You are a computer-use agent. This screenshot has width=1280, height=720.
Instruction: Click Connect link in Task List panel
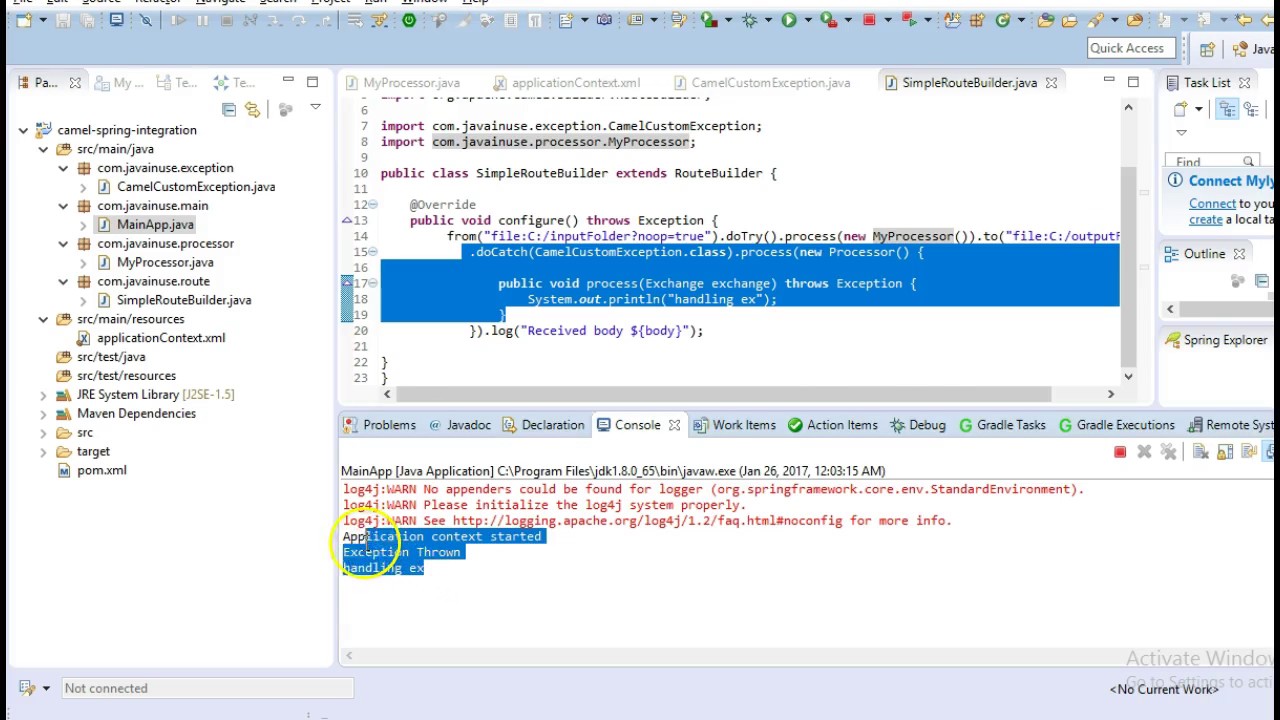point(1212,204)
